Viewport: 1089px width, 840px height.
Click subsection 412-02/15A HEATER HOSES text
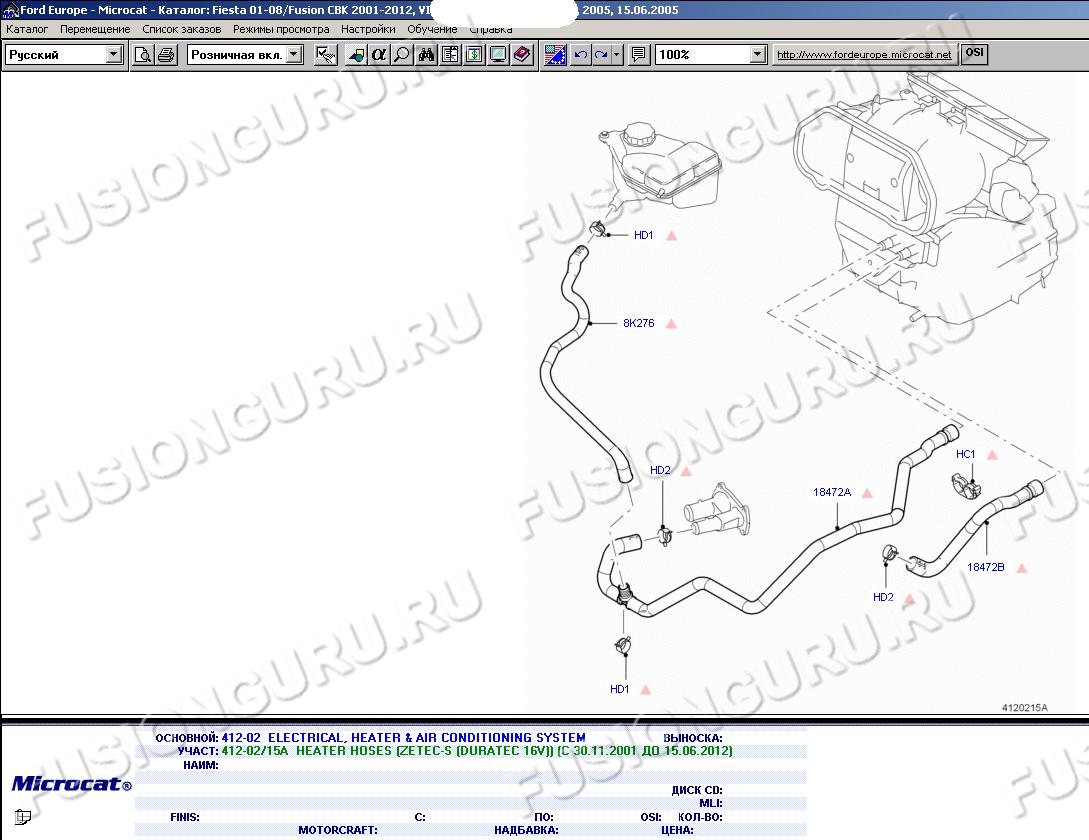coord(477,751)
